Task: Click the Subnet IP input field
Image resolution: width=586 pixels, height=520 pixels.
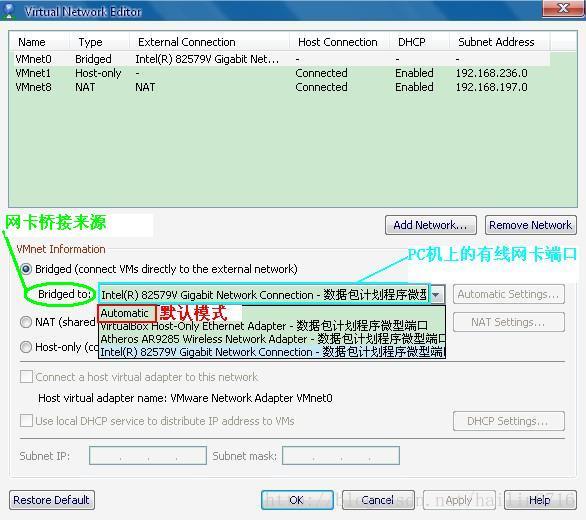Action: click(148, 456)
